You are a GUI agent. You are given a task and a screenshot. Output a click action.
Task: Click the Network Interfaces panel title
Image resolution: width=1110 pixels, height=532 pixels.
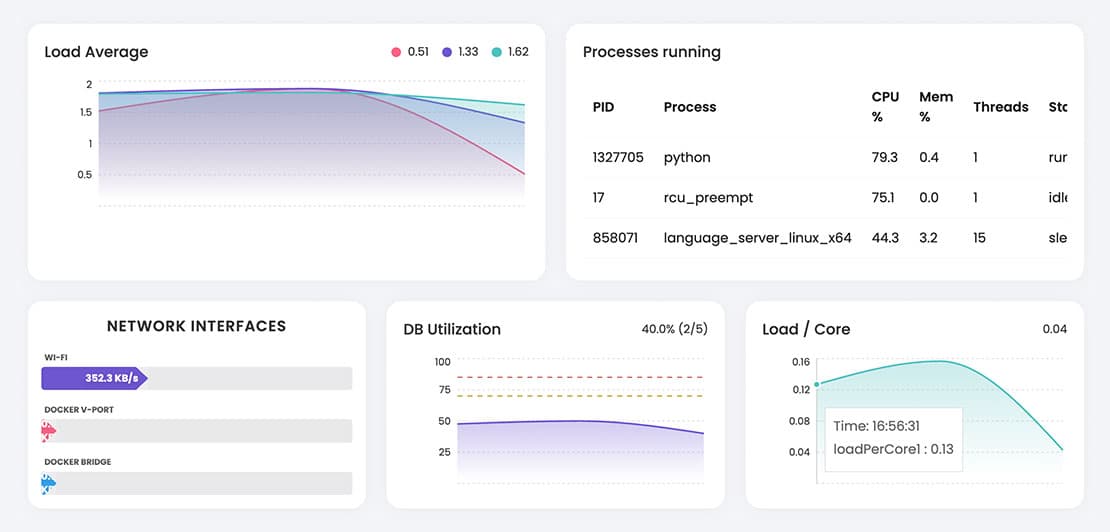(196, 326)
